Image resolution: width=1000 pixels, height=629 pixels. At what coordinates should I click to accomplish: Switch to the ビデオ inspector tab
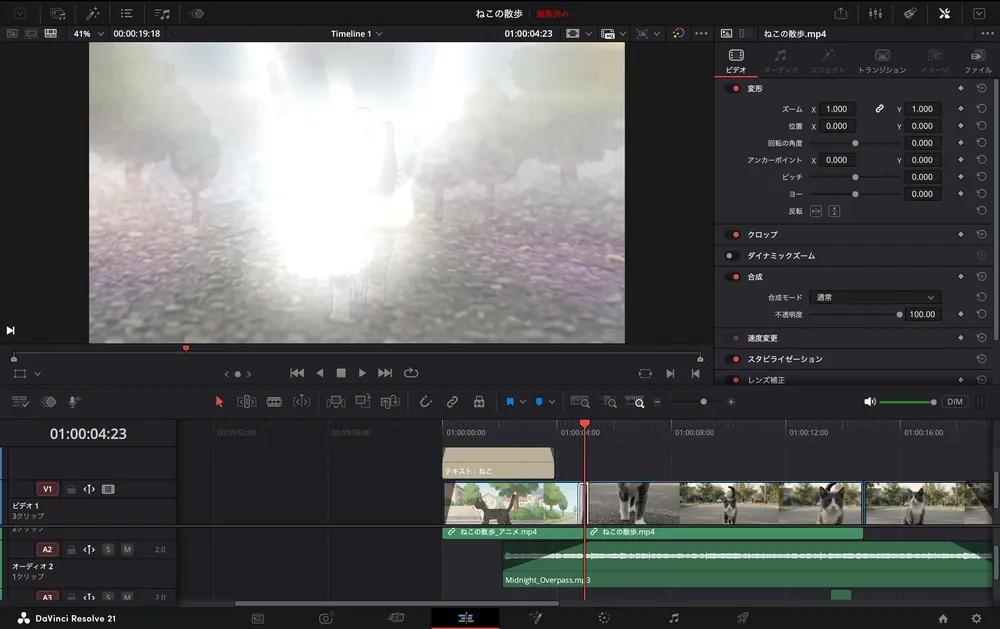tap(736, 61)
